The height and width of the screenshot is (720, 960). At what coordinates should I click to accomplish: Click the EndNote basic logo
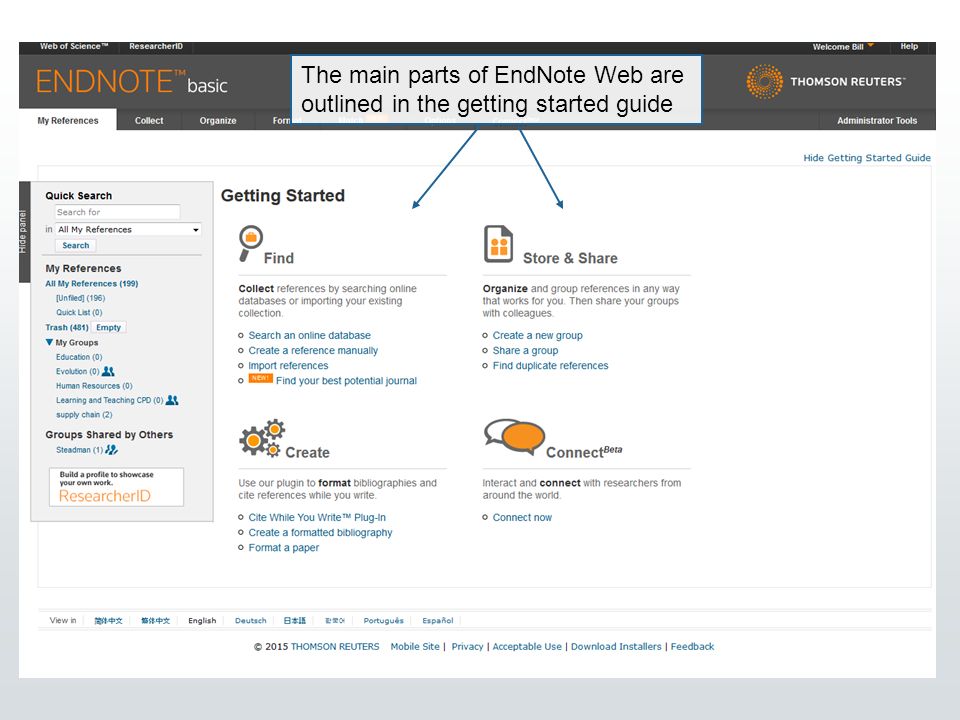132,82
